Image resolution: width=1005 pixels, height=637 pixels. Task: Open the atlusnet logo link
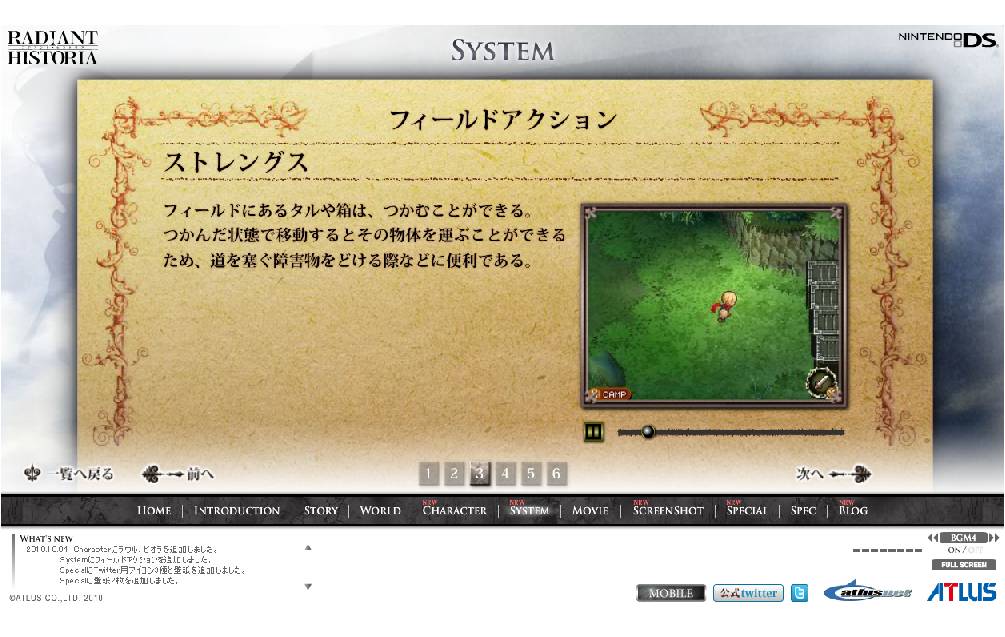pyautogui.click(x=868, y=592)
